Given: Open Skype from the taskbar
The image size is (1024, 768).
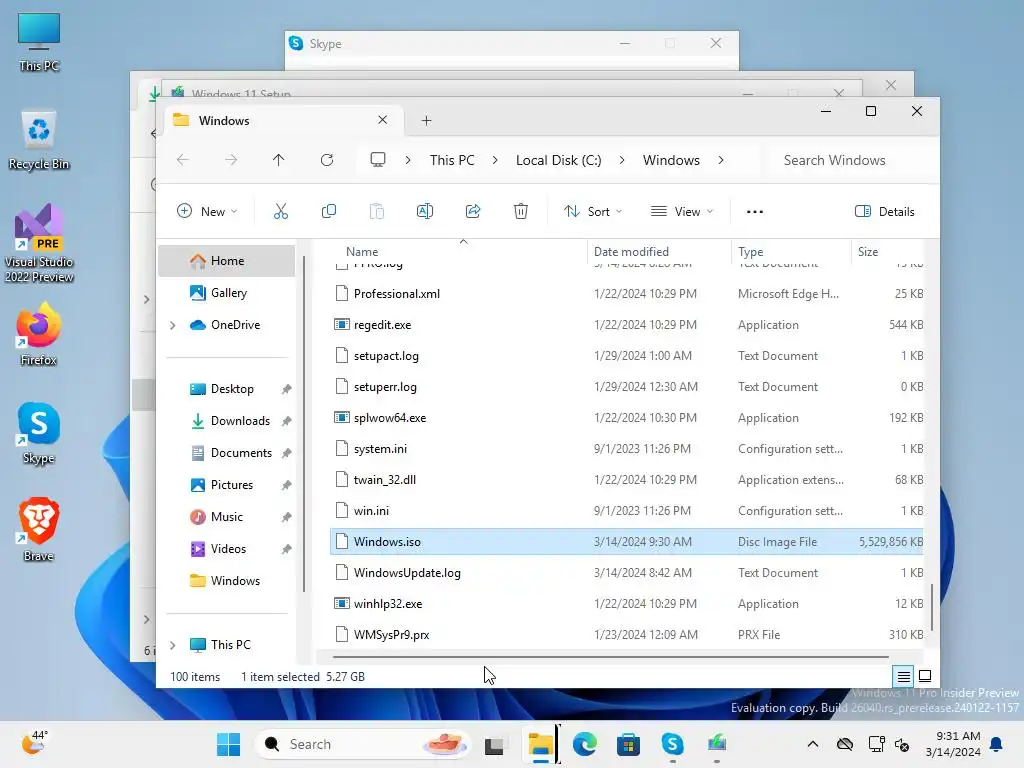Looking at the screenshot, I should click(672, 744).
